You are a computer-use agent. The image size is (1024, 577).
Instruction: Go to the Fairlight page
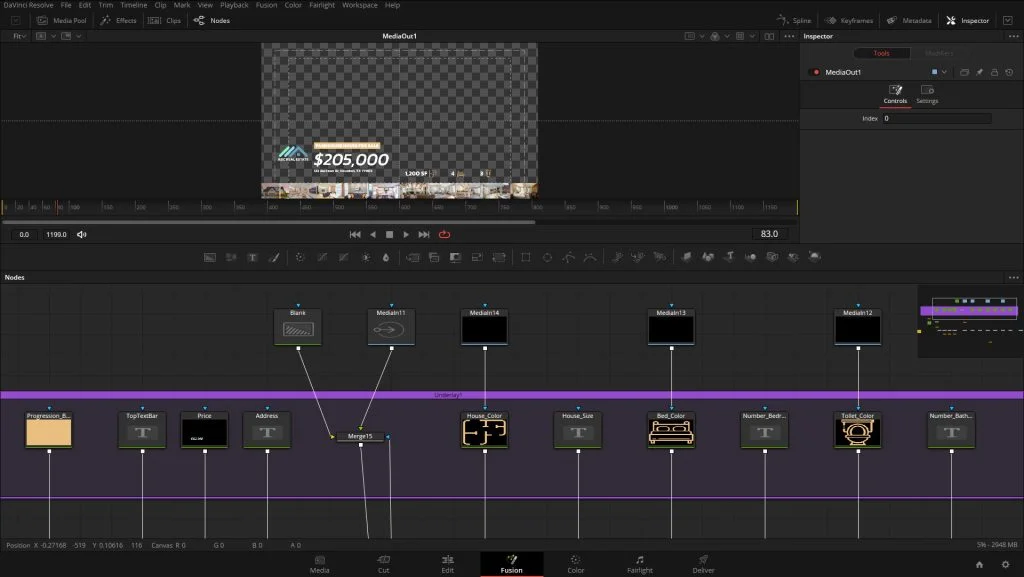click(640, 564)
